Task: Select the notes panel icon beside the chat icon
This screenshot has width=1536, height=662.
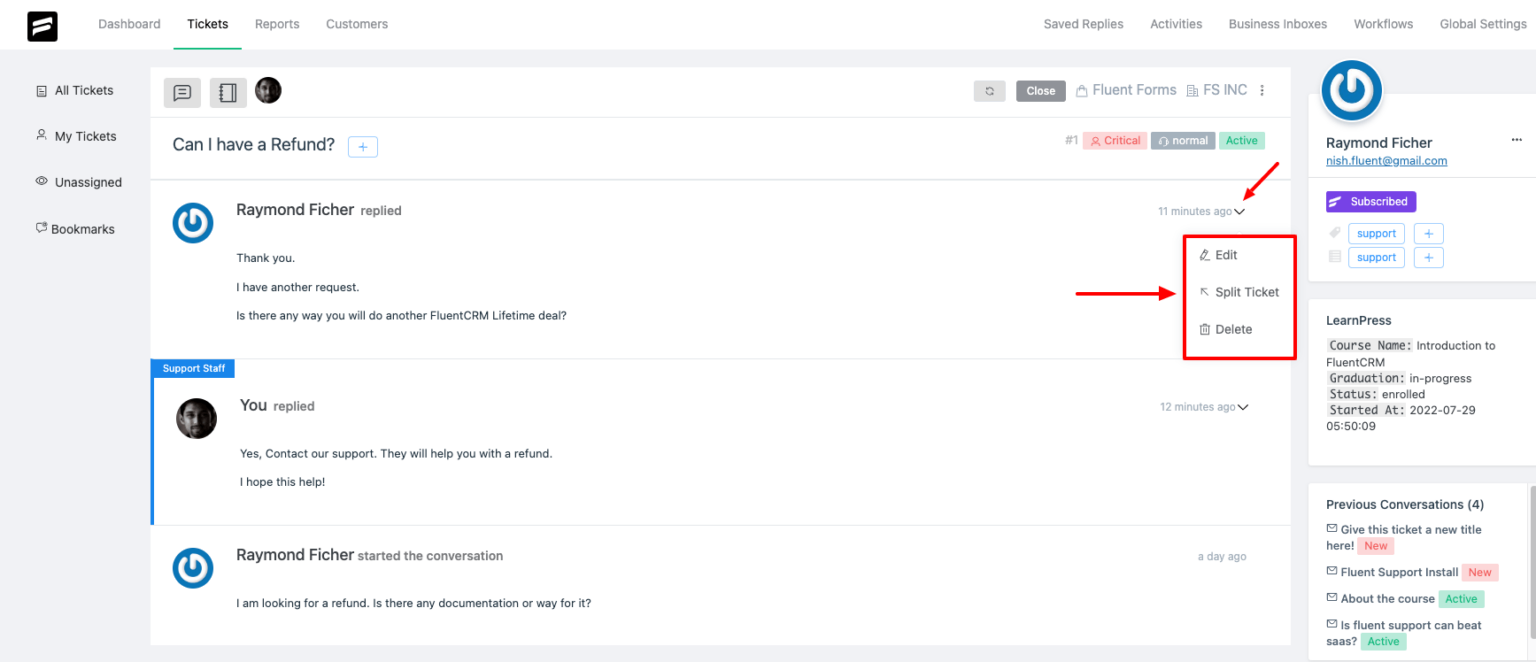Action: tap(228, 91)
